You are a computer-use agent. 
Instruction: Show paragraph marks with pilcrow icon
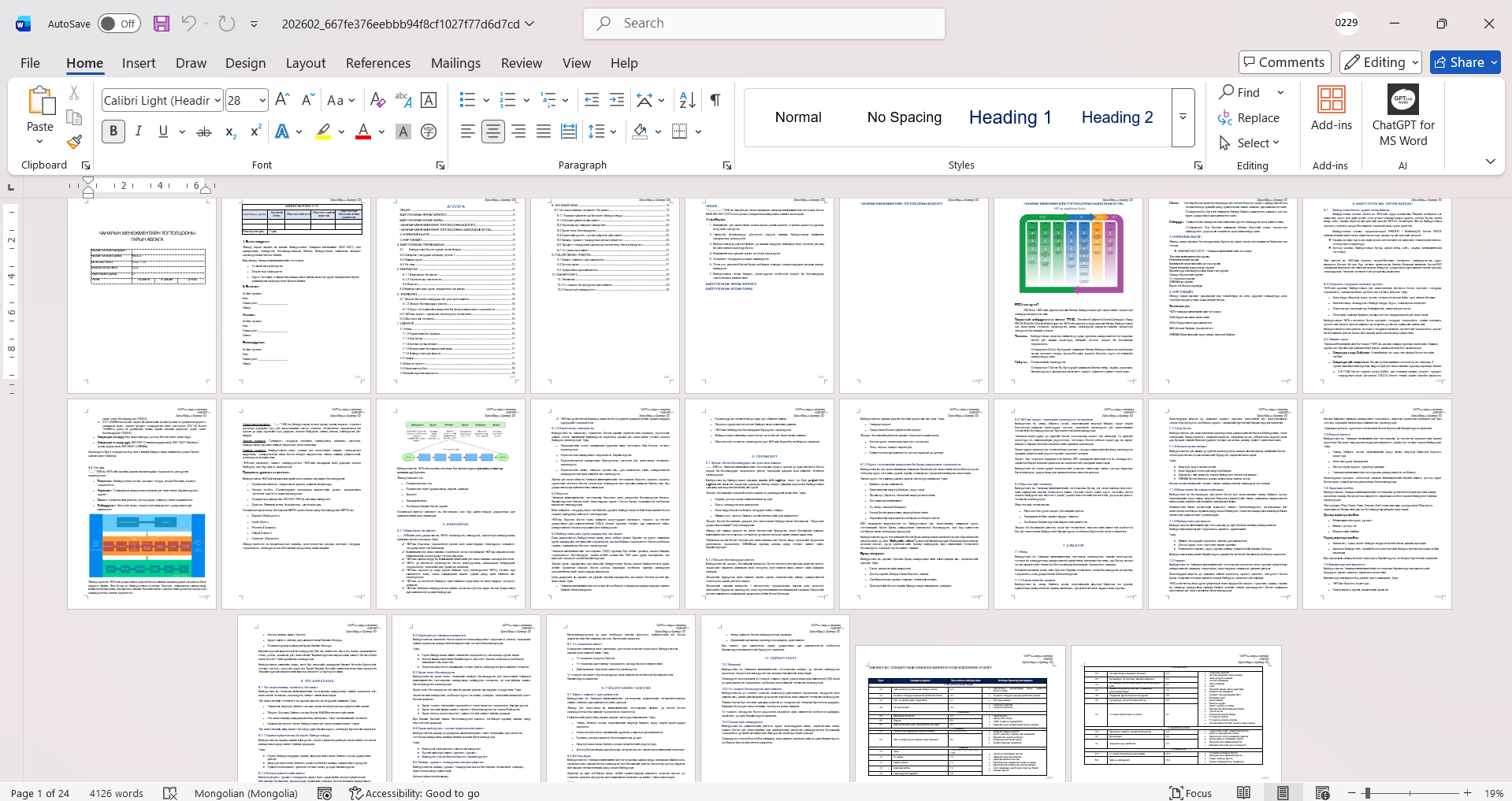(715, 100)
